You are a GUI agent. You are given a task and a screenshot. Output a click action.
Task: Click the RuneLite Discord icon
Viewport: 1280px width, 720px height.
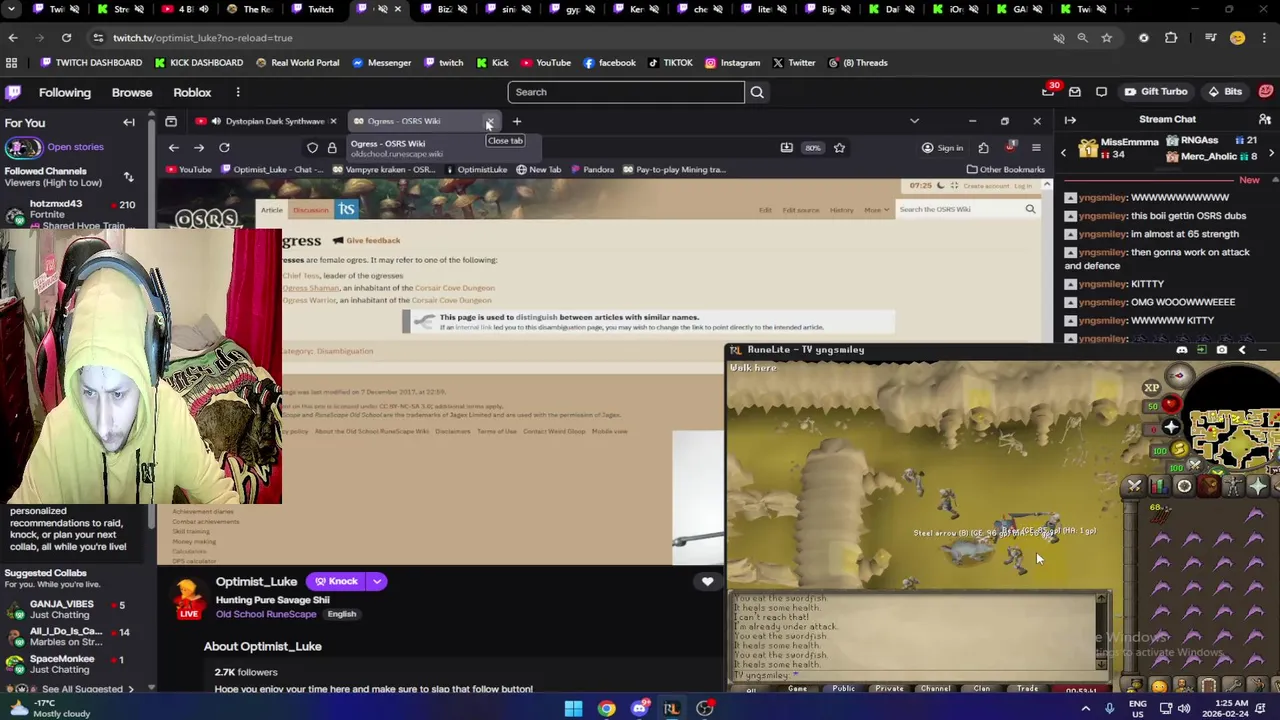pyautogui.click(x=1182, y=350)
